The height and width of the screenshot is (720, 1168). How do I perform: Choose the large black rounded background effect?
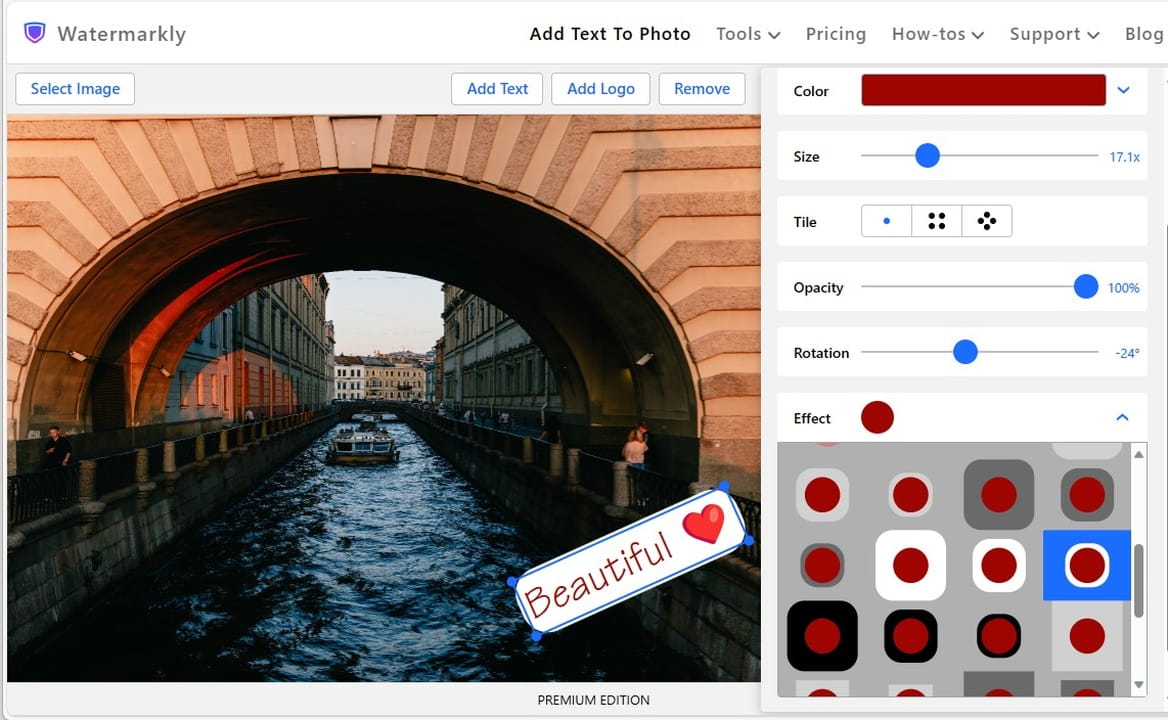point(822,636)
